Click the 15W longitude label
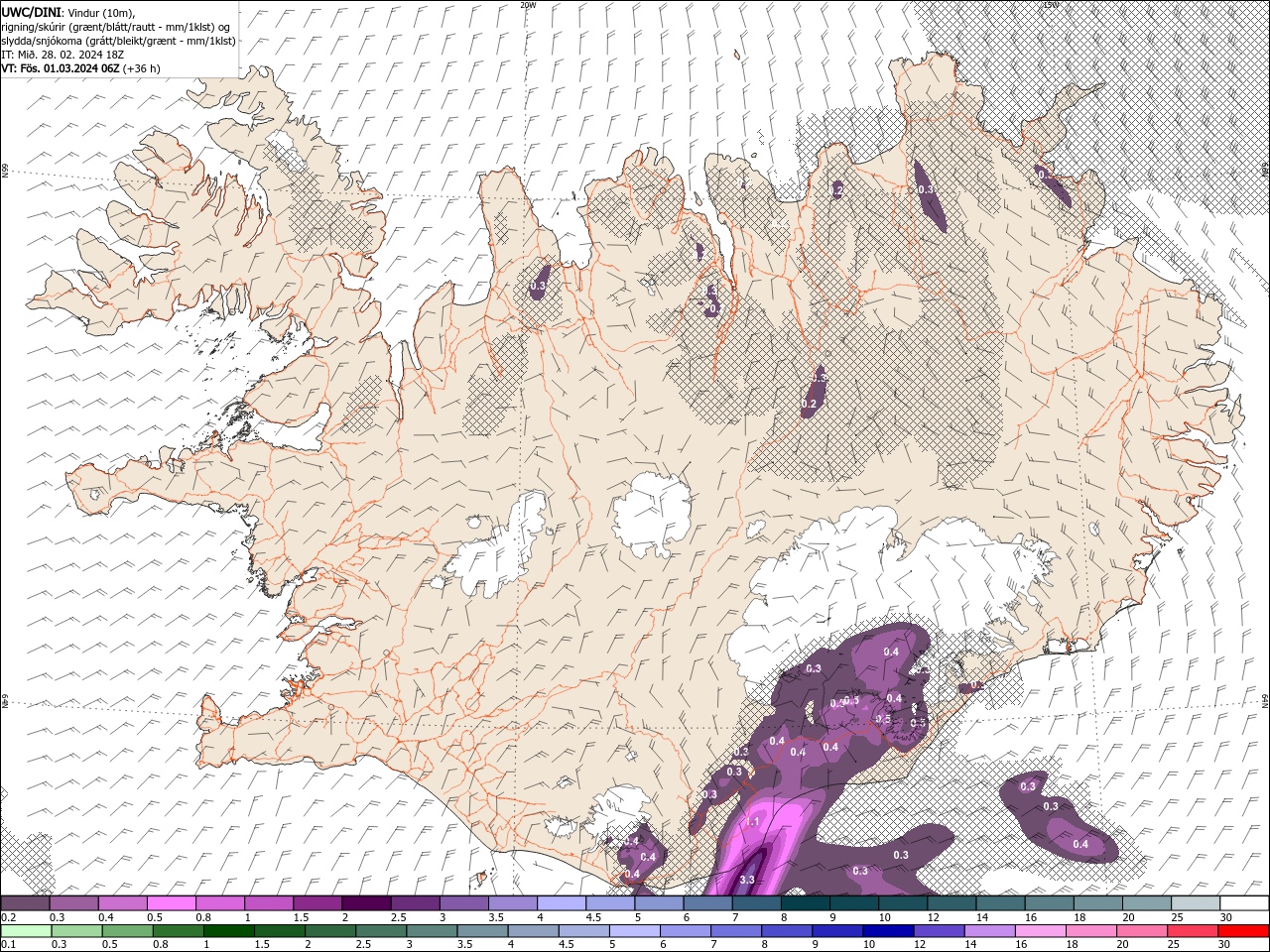Viewport: 1270px width, 952px height. [x=1051, y=5]
